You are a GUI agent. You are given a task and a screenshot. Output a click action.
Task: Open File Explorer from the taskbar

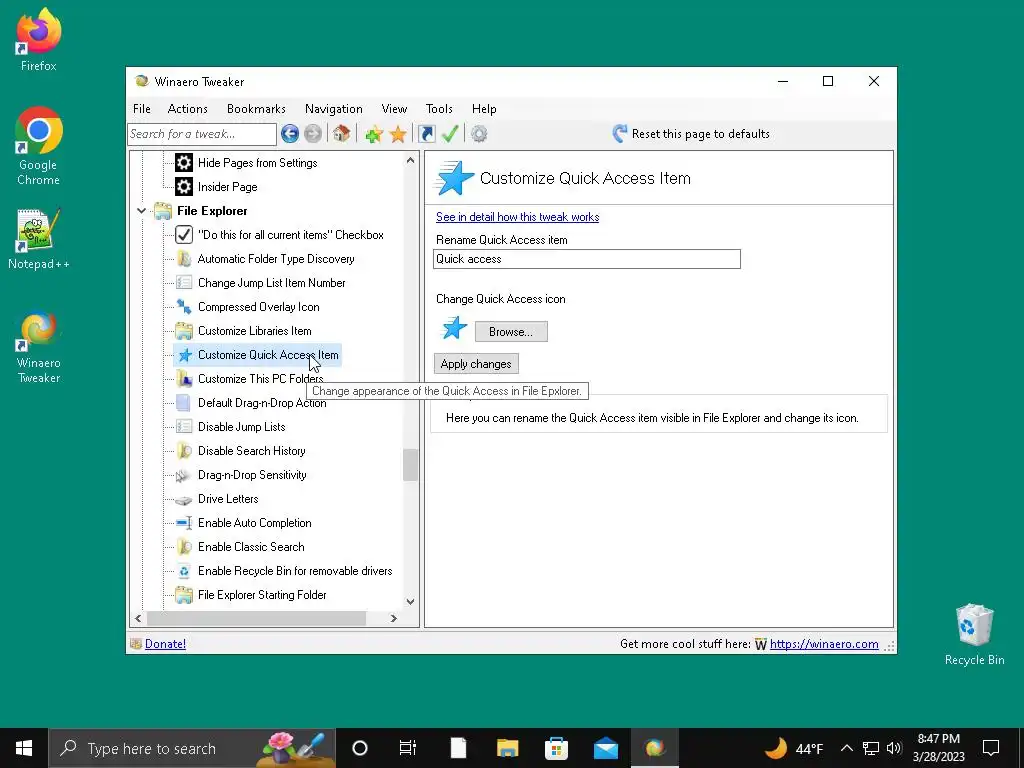pyautogui.click(x=507, y=748)
